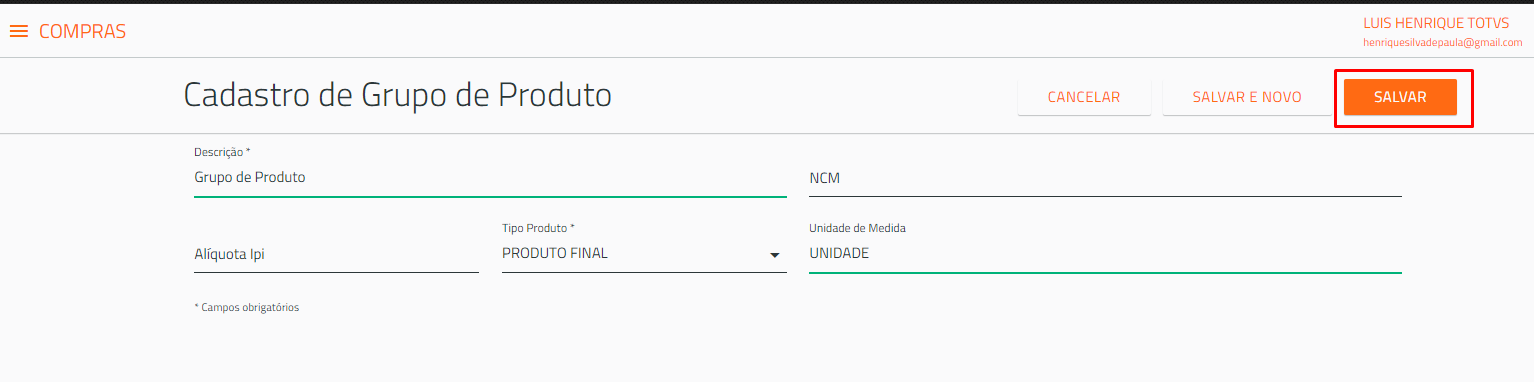The height and width of the screenshot is (382, 1534).
Task: Click the user email address
Action: [x=1442, y=43]
